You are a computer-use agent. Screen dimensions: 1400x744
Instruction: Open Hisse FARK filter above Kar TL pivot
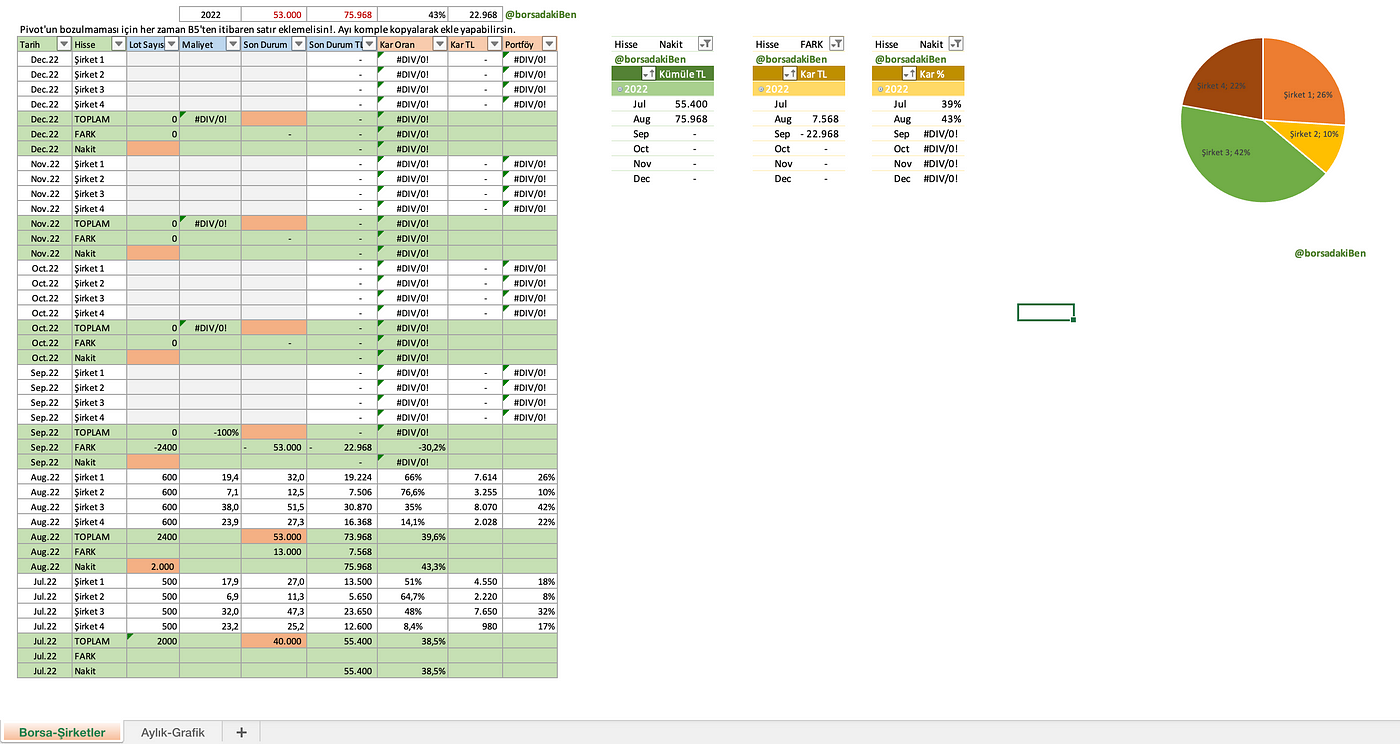pos(837,44)
